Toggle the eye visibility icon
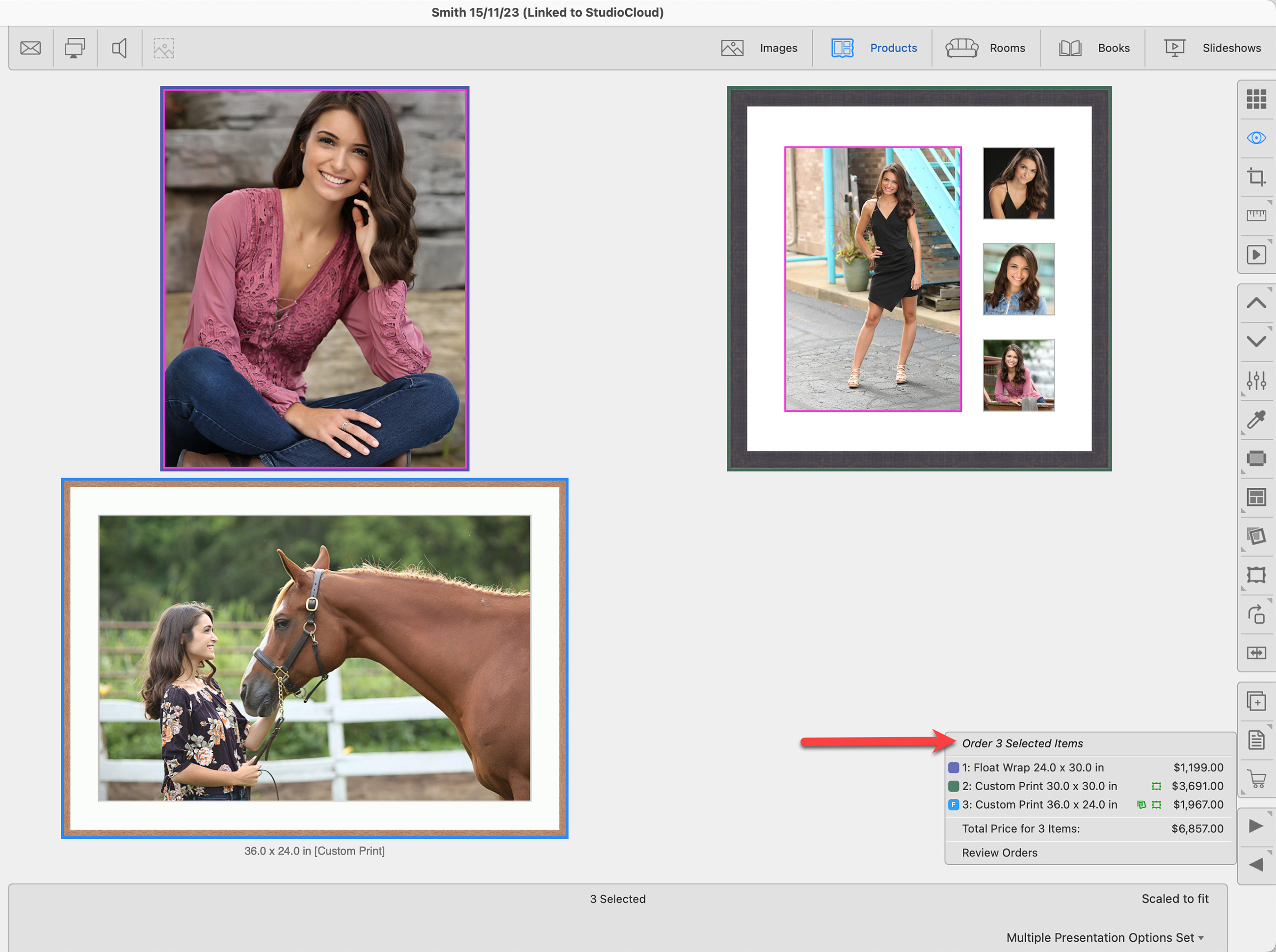The width and height of the screenshot is (1276, 952). (1256, 138)
